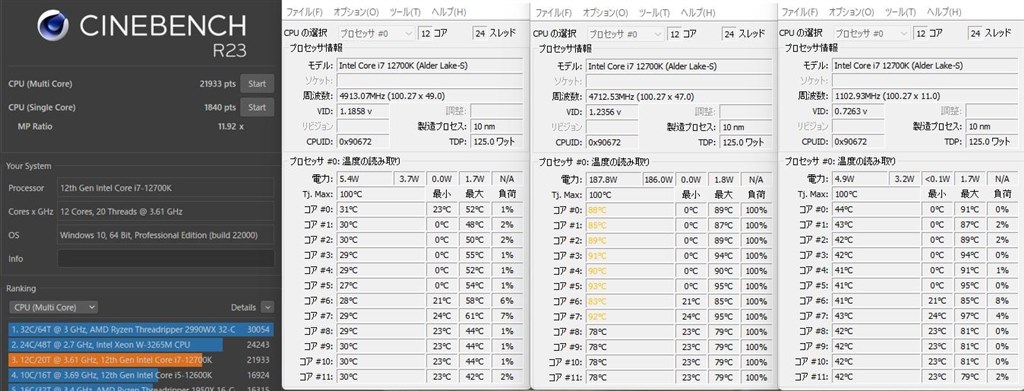Open ツール(T) menu in left Core Temp window
The width and height of the screenshot is (1024, 391).
(x=405, y=12)
